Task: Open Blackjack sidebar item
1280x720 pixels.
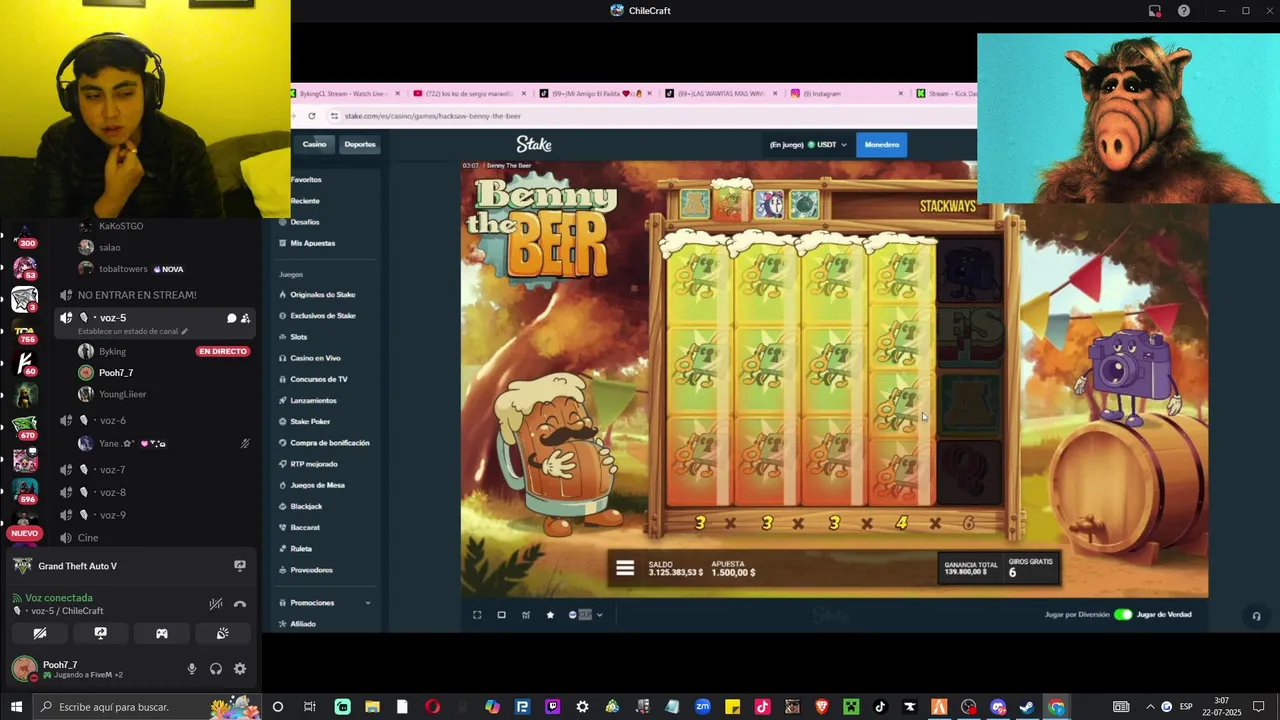Action: point(306,506)
